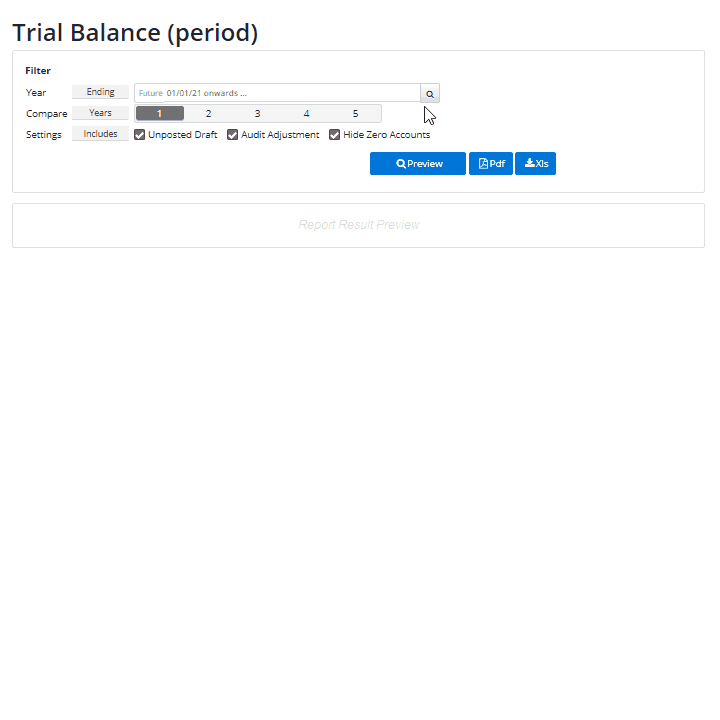Image resolution: width=720 pixels, height=720 pixels.
Task: Select 1 year to compare
Action: 160,113
